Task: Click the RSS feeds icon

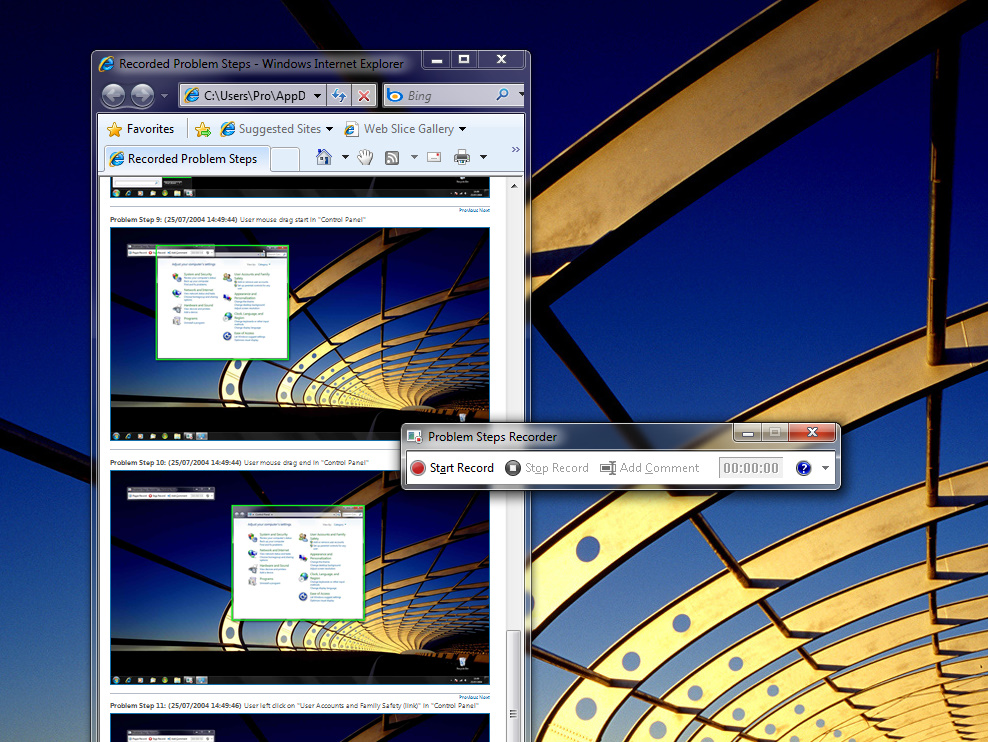Action: 392,157
